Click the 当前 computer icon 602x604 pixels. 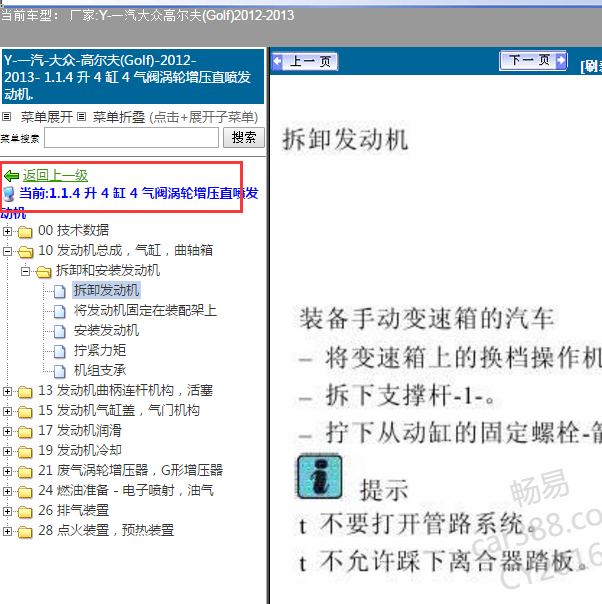click(x=9, y=193)
